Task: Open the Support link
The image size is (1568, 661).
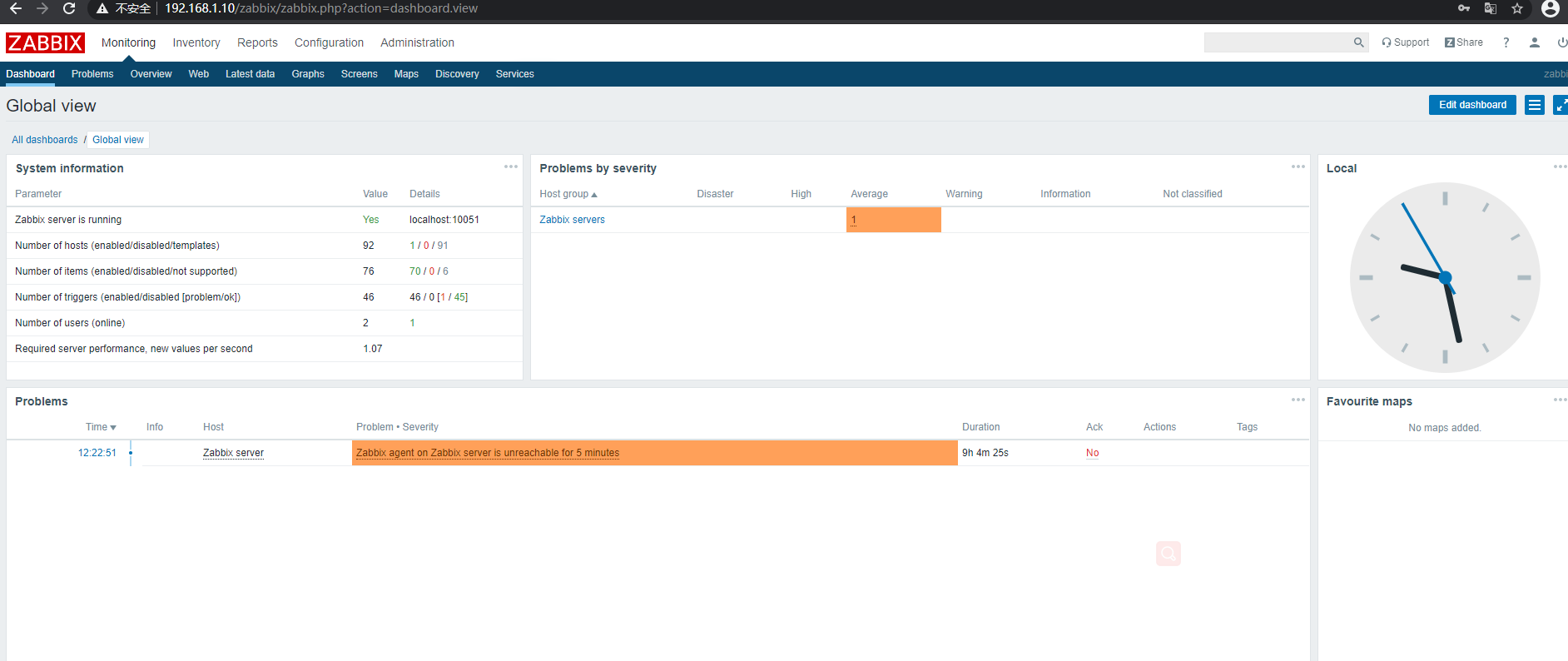Action: pos(1406,42)
